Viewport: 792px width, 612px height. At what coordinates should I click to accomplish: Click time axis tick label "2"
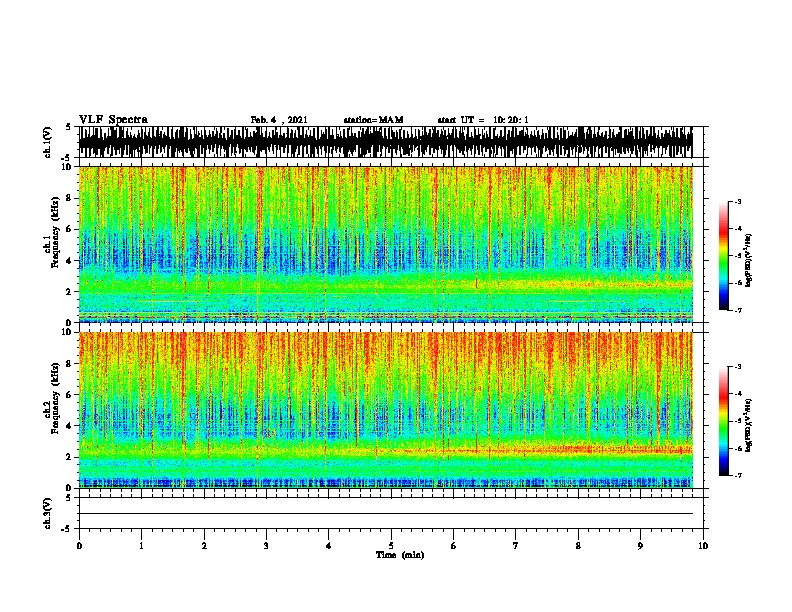pyautogui.click(x=204, y=546)
